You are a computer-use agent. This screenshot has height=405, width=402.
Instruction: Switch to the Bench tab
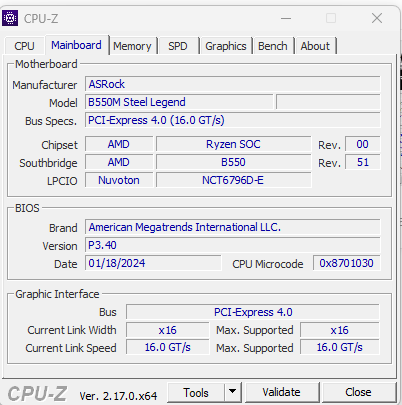pyautogui.click(x=273, y=46)
